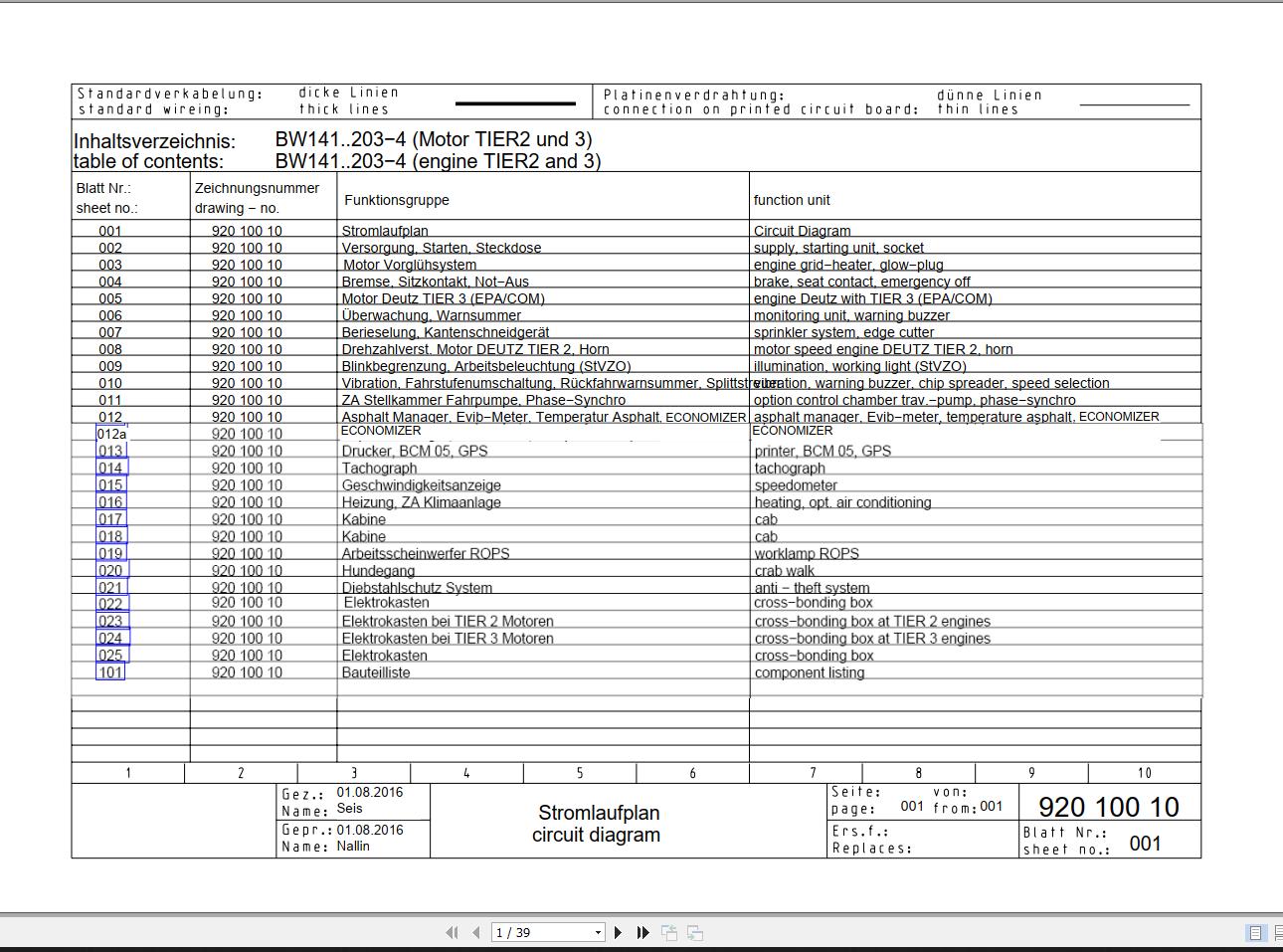The image size is (1283, 952).
Task: Open sheet link 101 Bauteilliste
Action: 110,671
